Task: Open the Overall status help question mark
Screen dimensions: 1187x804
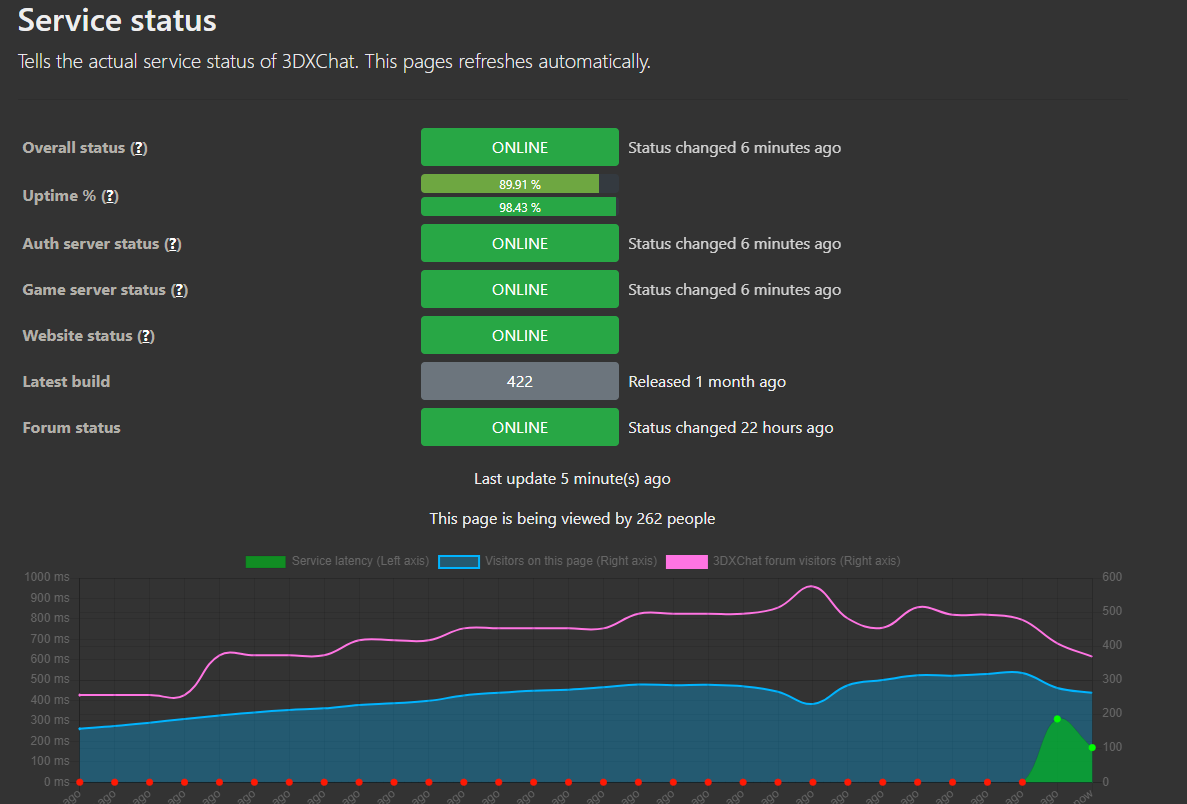Action: [x=139, y=148]
